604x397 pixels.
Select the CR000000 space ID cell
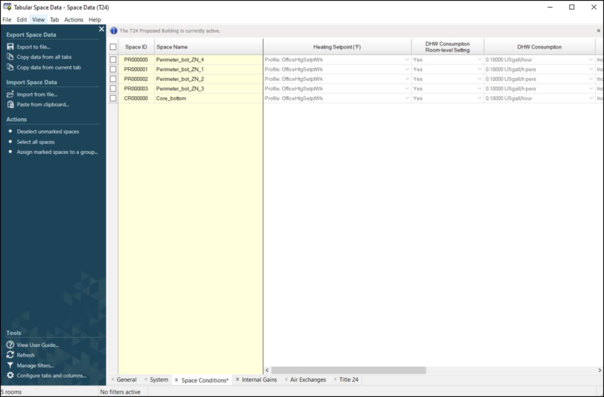pos(136,98)
